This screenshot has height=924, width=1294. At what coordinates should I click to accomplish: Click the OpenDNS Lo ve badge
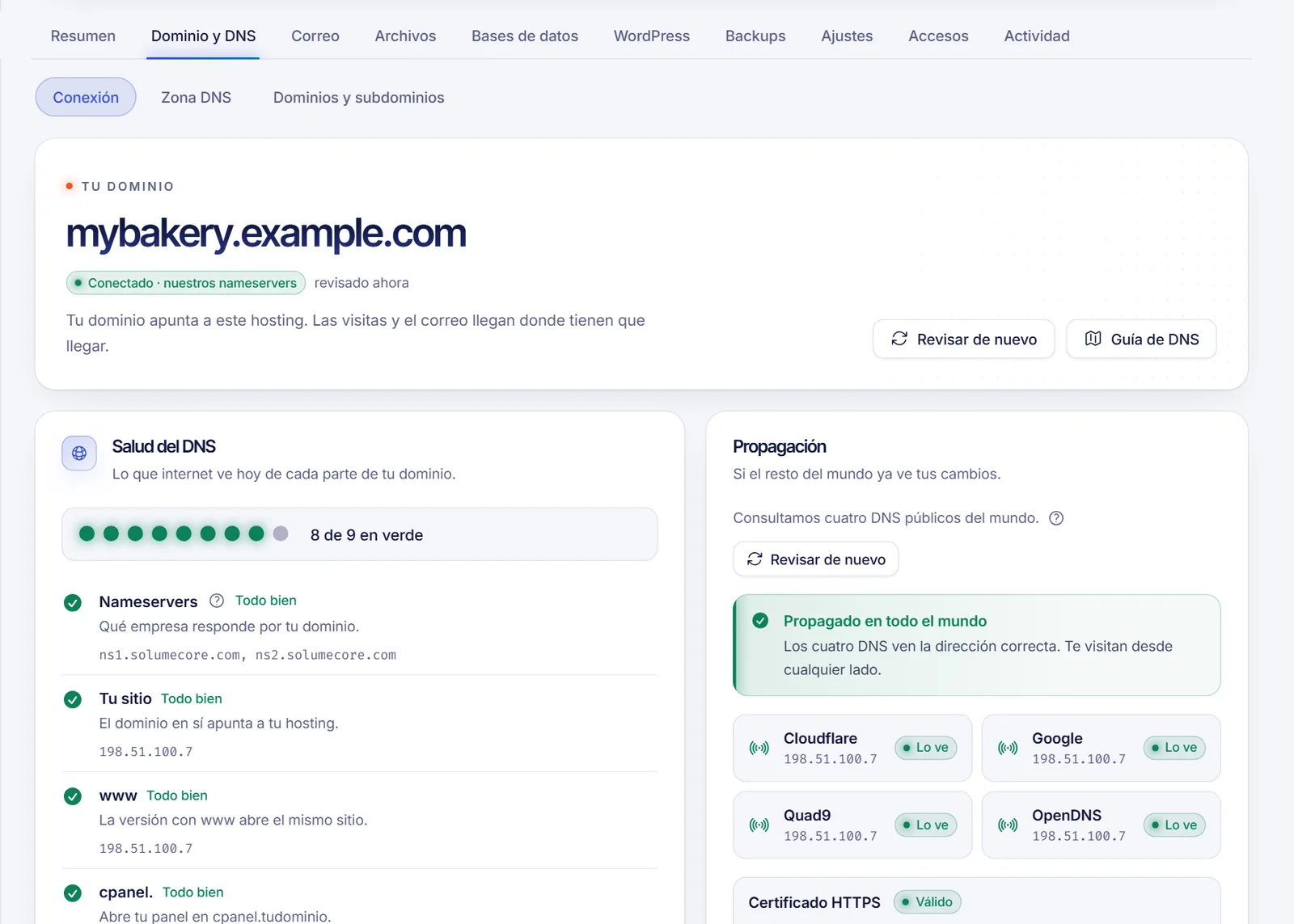[x=1174, y=825]
